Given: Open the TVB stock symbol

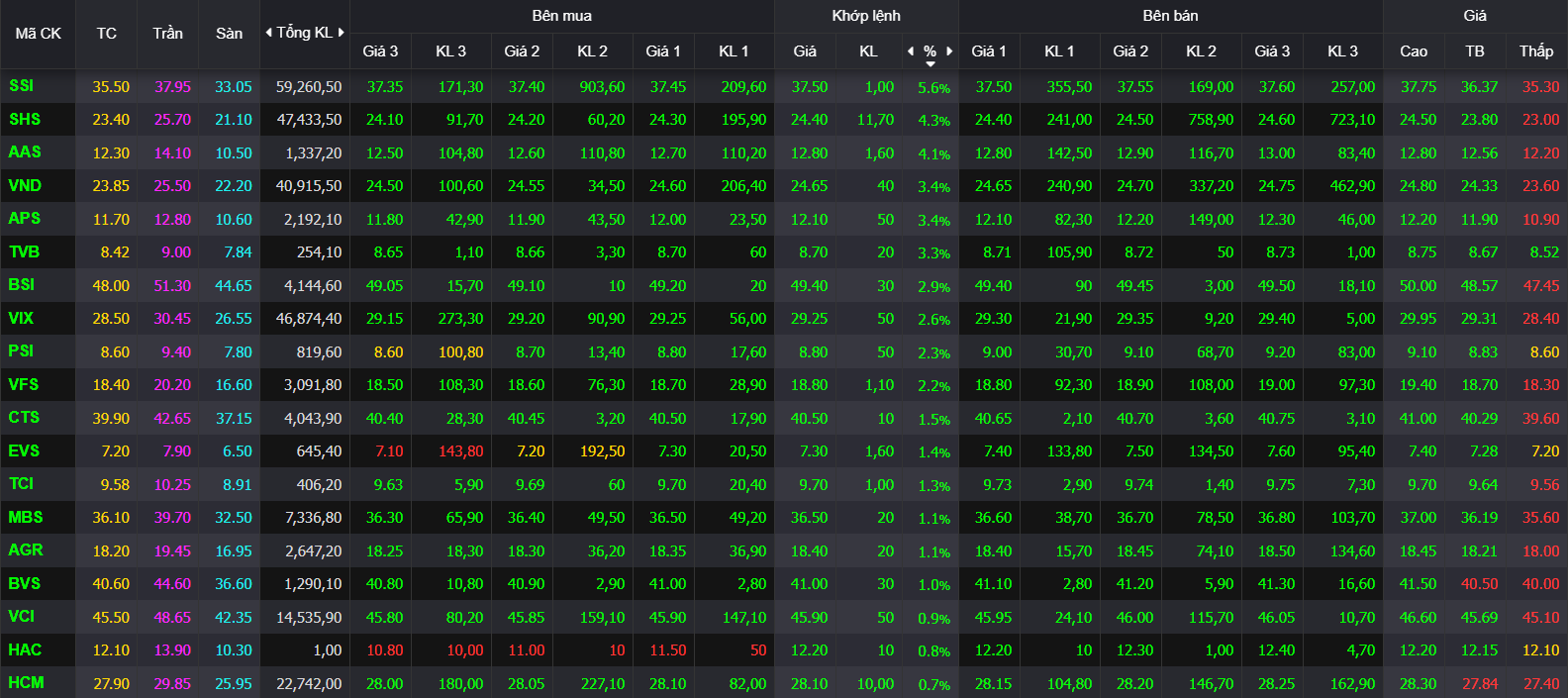Looking at the screenshot, I should pyautogui.click(x=24, y=251).
